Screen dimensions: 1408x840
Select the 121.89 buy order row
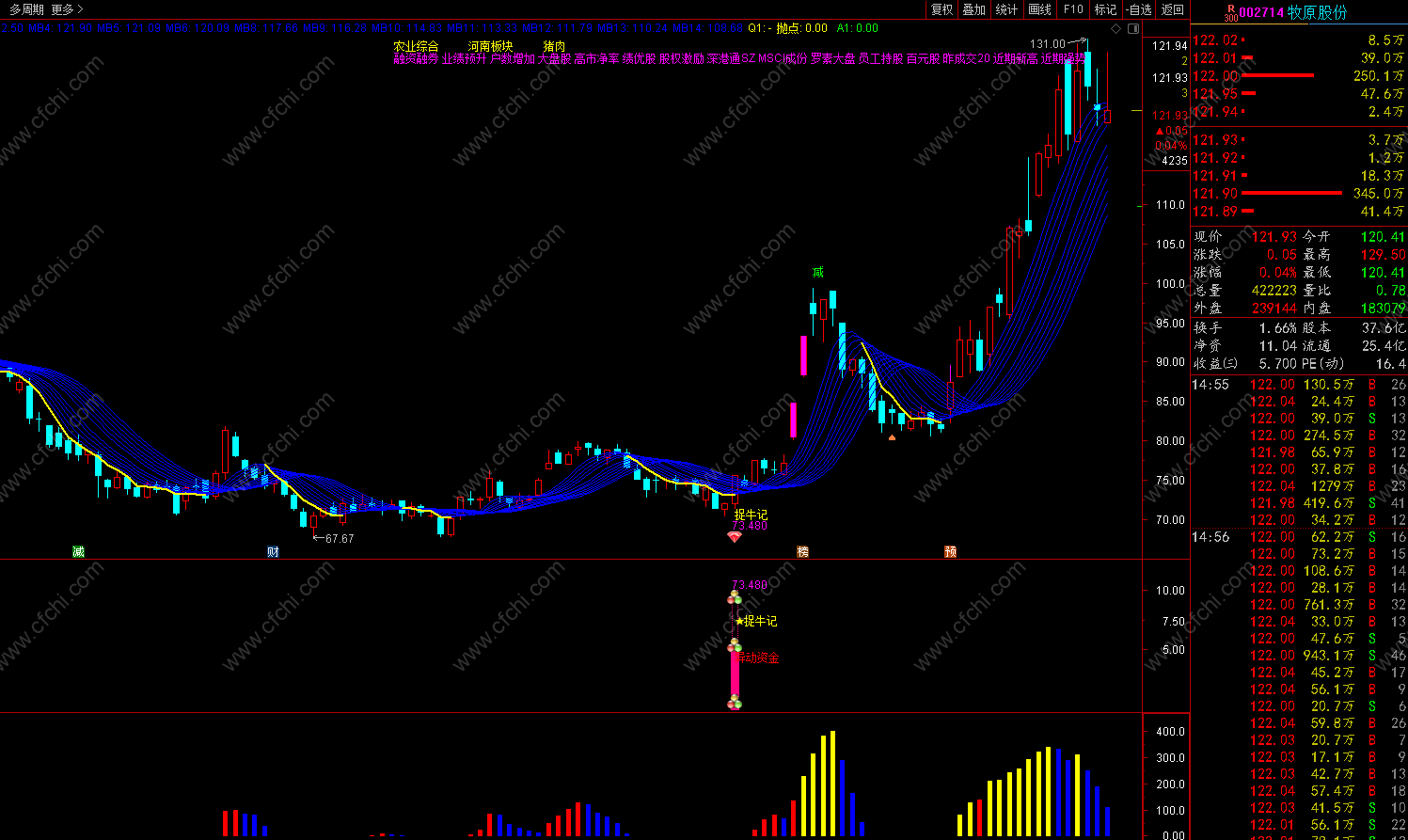tap(1299, 212)
